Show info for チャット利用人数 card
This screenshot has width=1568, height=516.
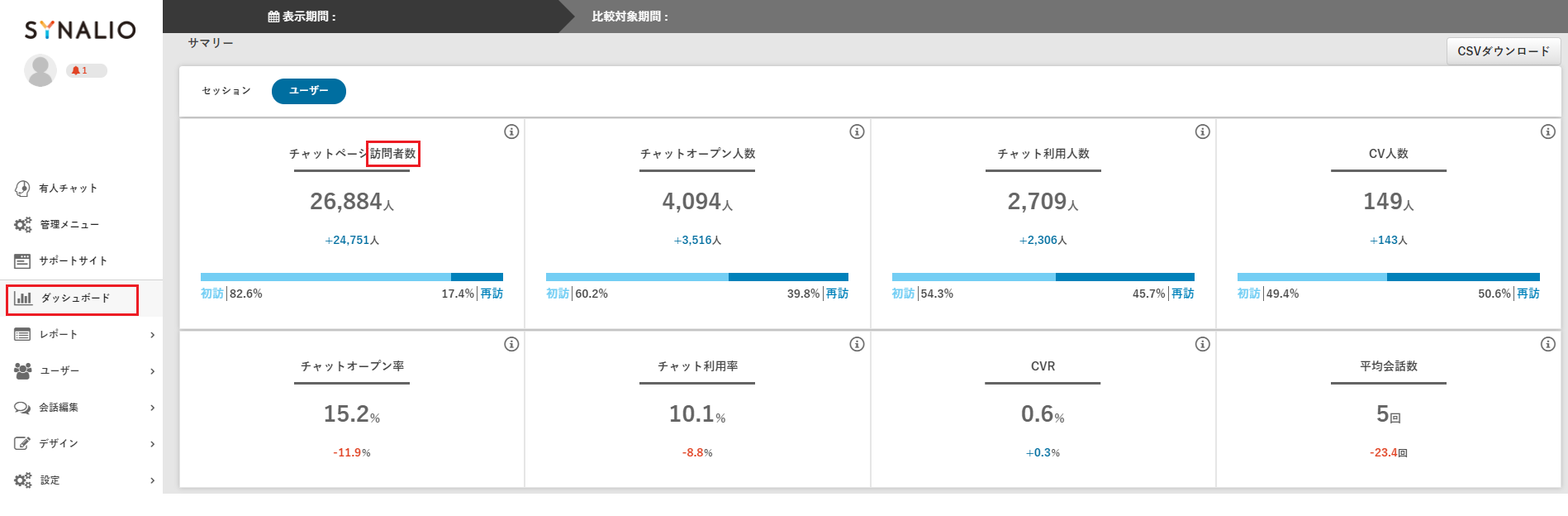tap(1202, 131)
